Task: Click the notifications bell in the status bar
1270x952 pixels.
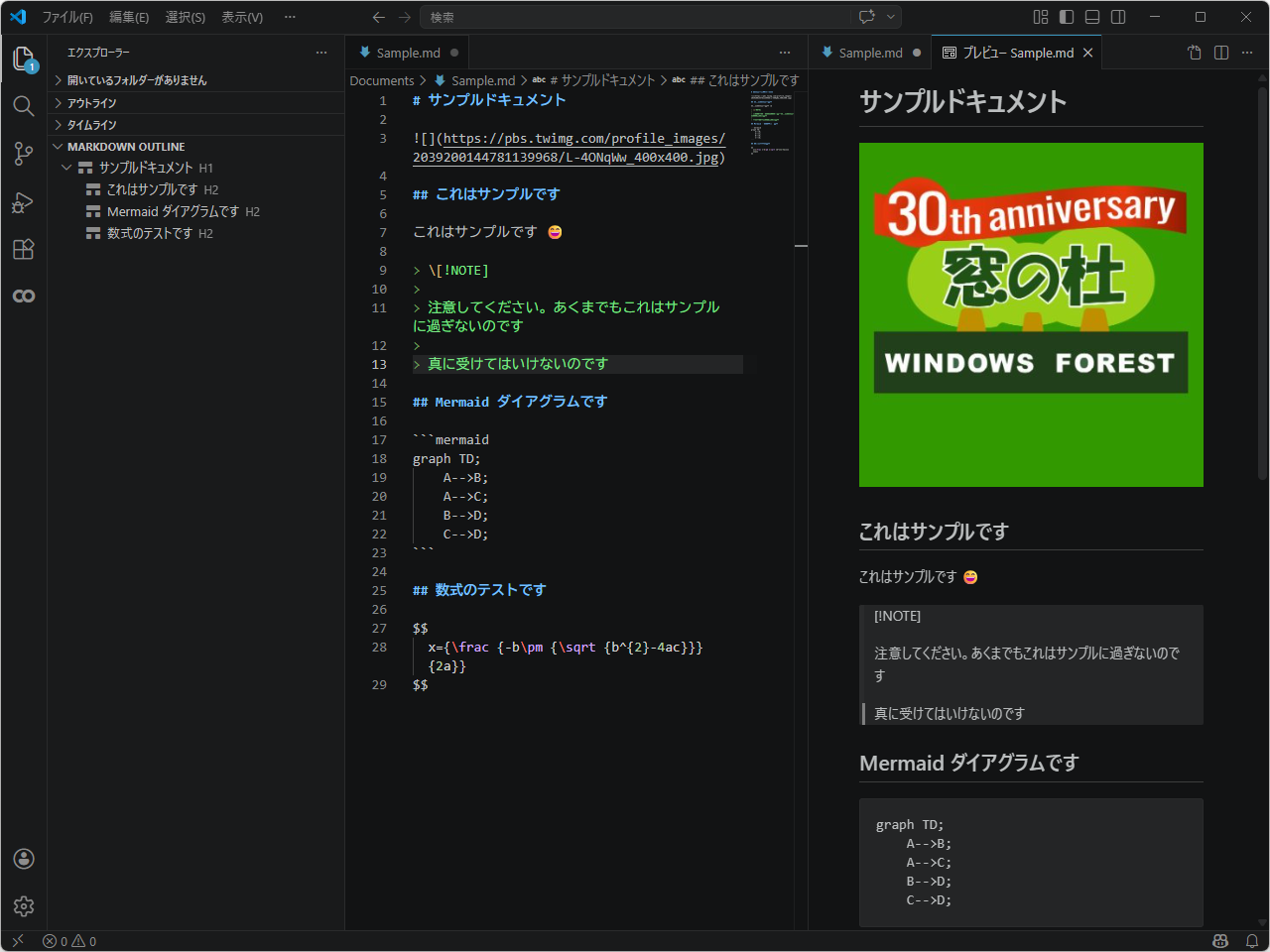Action: pyautogui.click(x=1252, y=940)
